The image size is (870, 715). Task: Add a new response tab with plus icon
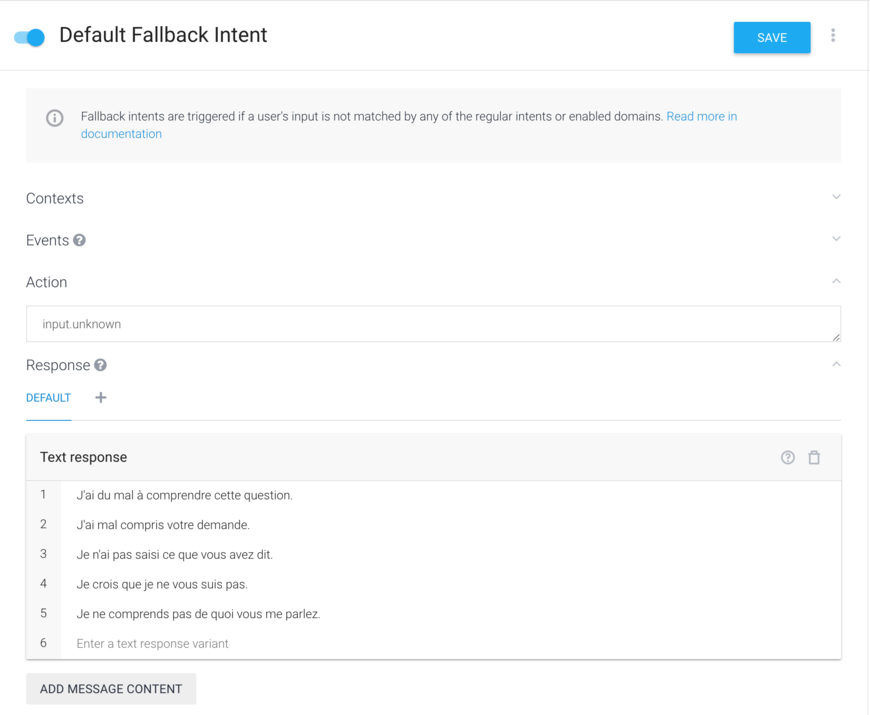click(100, 398)
